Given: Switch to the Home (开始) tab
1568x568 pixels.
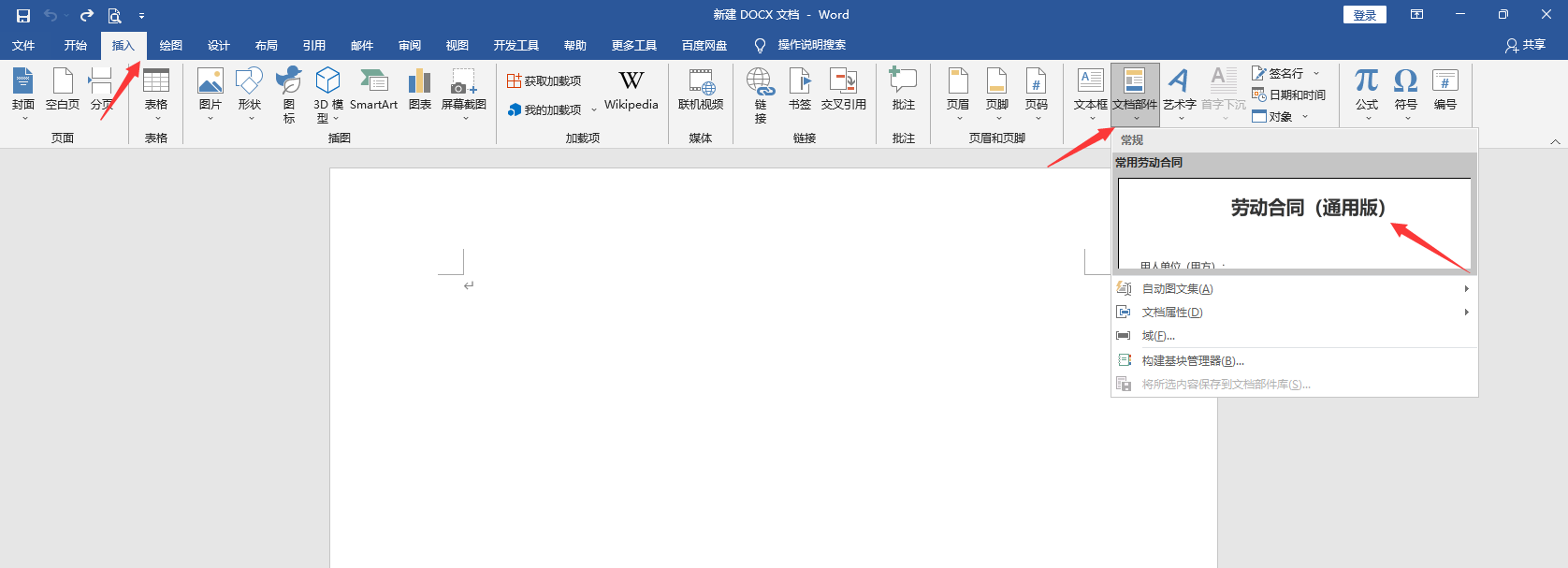Looking at the screenshot, I should coord(76,45).
